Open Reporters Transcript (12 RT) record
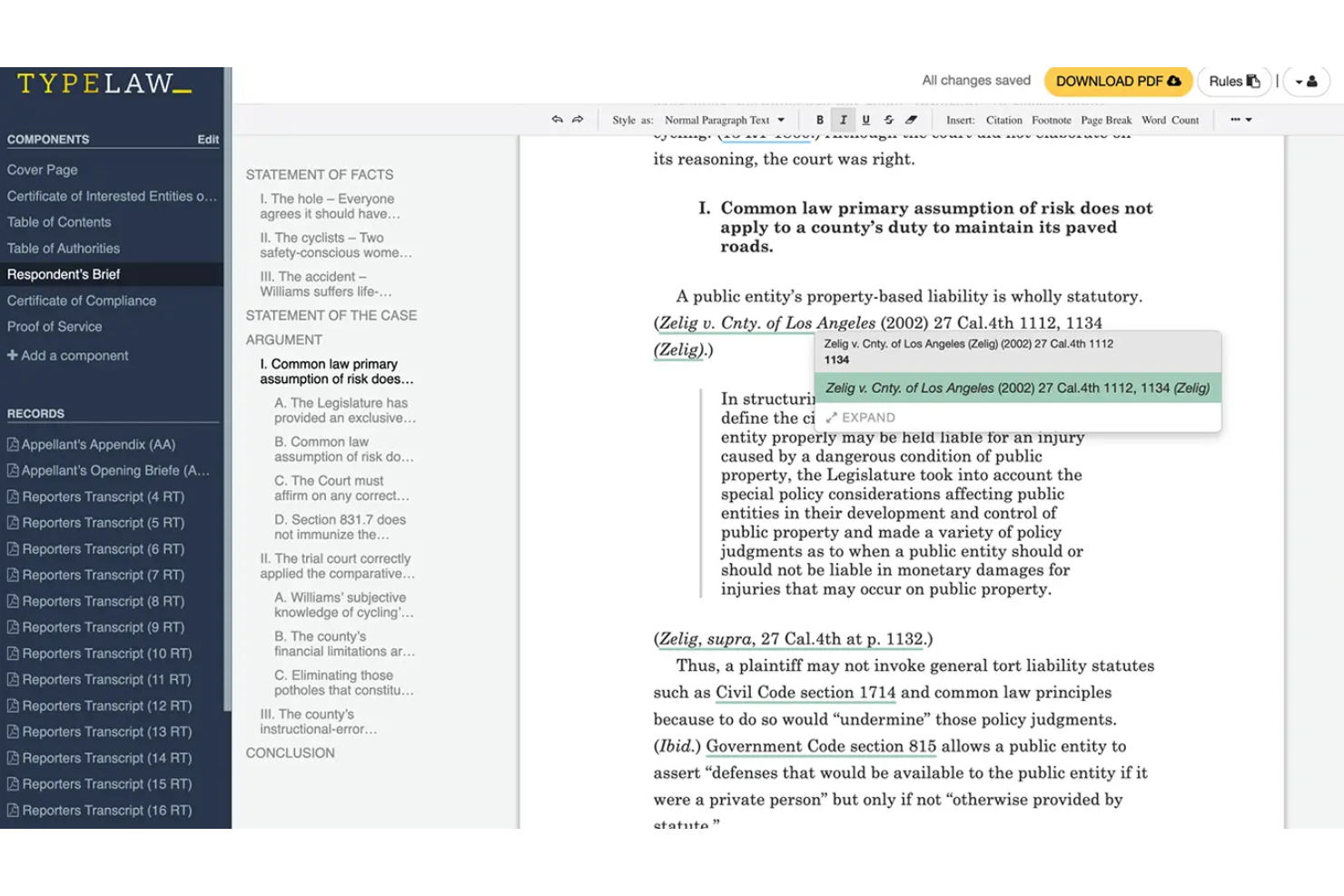Viewport: 1344px width, 896px height. pyautogui.click(x=99, y=706)
